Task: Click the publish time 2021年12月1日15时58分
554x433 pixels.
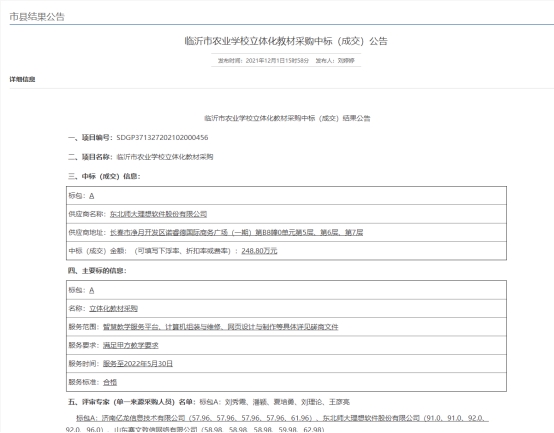Action: point(277,60)
